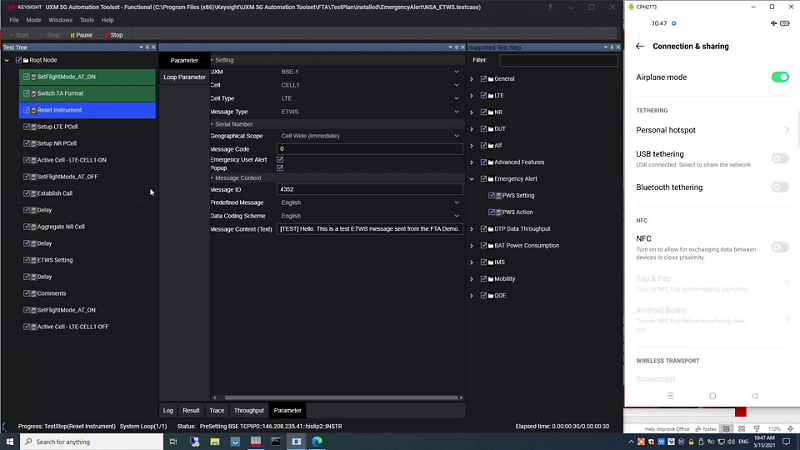Turn off Airplane mode on the phone
This screenshot has width=800, height=450.
780,77
